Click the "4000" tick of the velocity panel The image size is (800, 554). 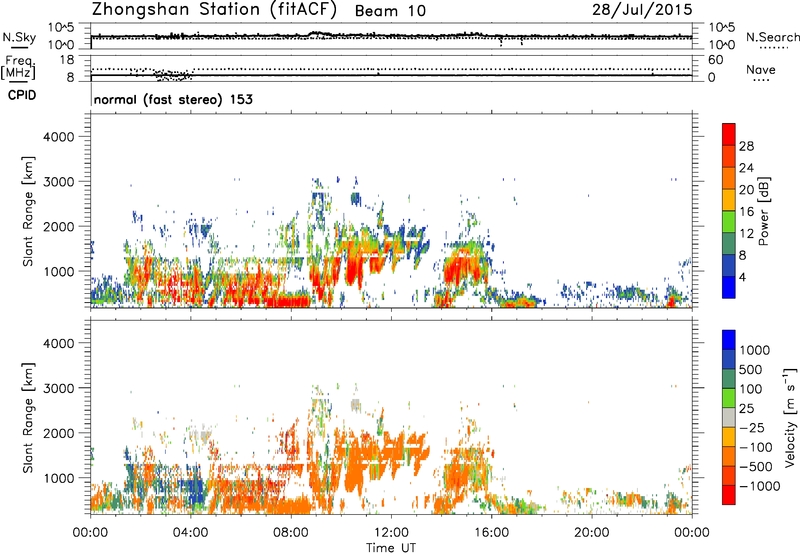point(58,343)
